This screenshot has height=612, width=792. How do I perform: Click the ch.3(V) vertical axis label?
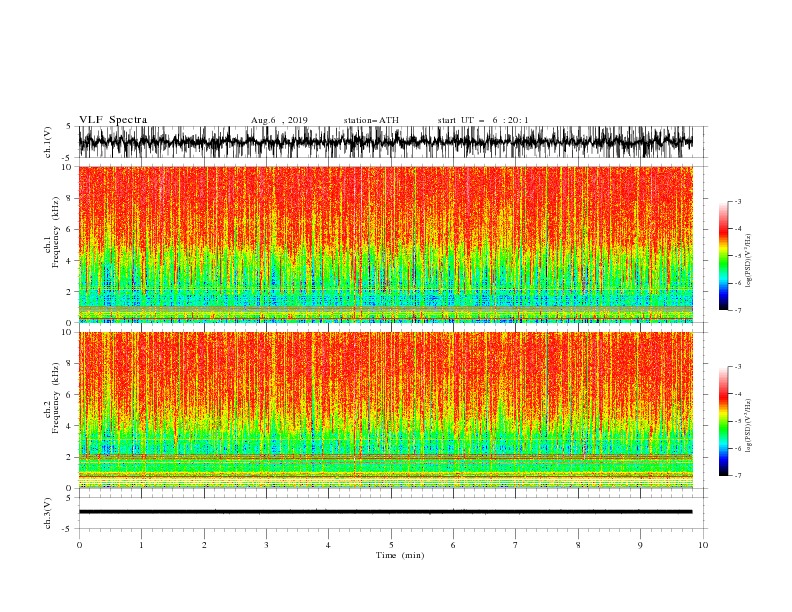click(x=48, y=513)
